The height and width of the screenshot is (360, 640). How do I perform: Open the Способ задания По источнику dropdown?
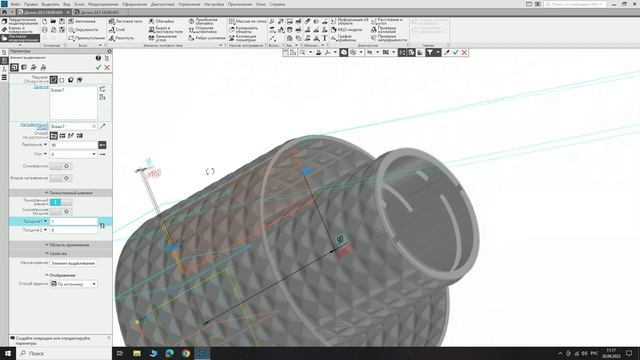[x=94, y=284]
